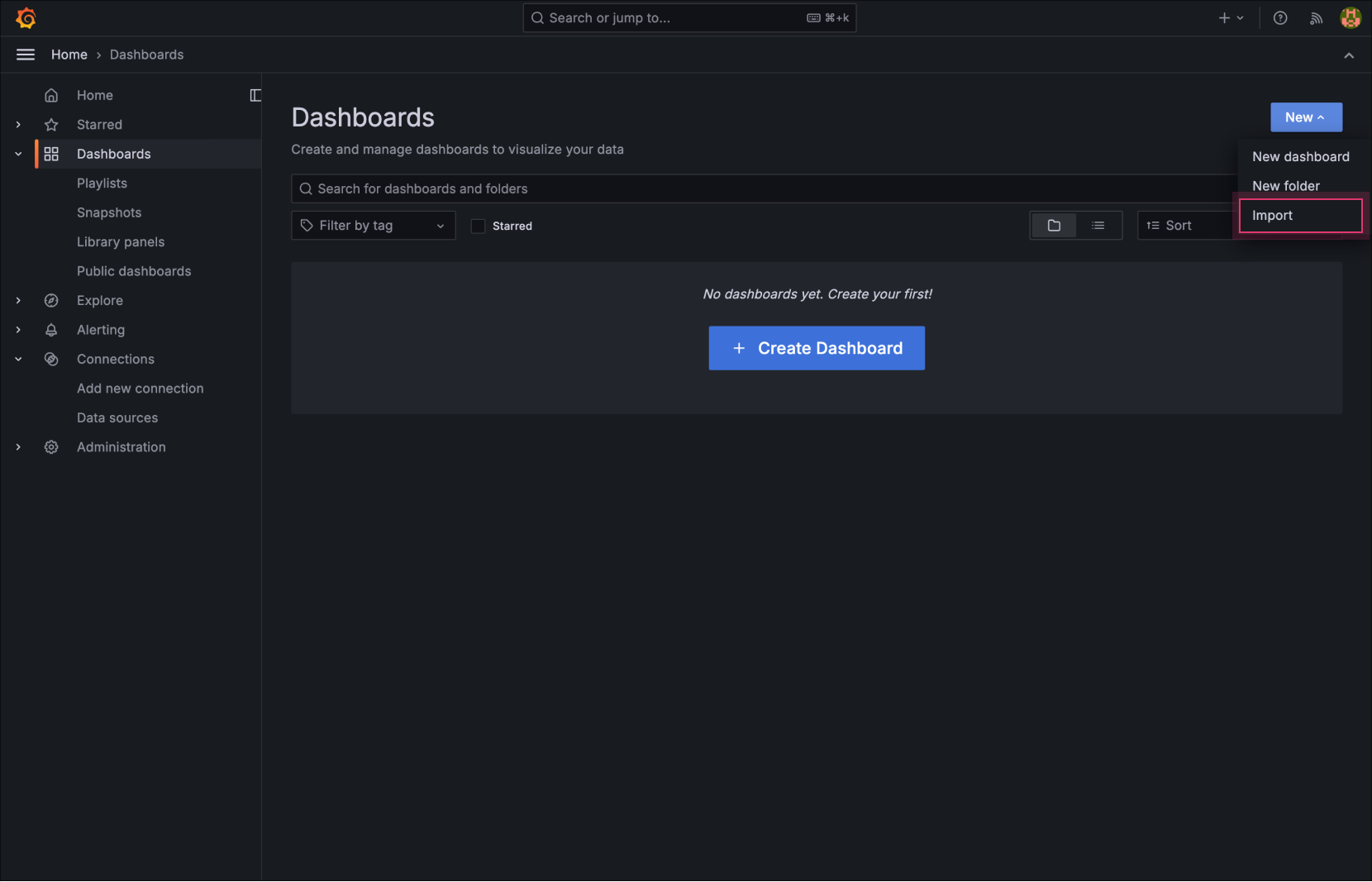The height and width of the screenshot is (882, 1372).
Task: Switch to list view icon
Action: [1098, 226]
